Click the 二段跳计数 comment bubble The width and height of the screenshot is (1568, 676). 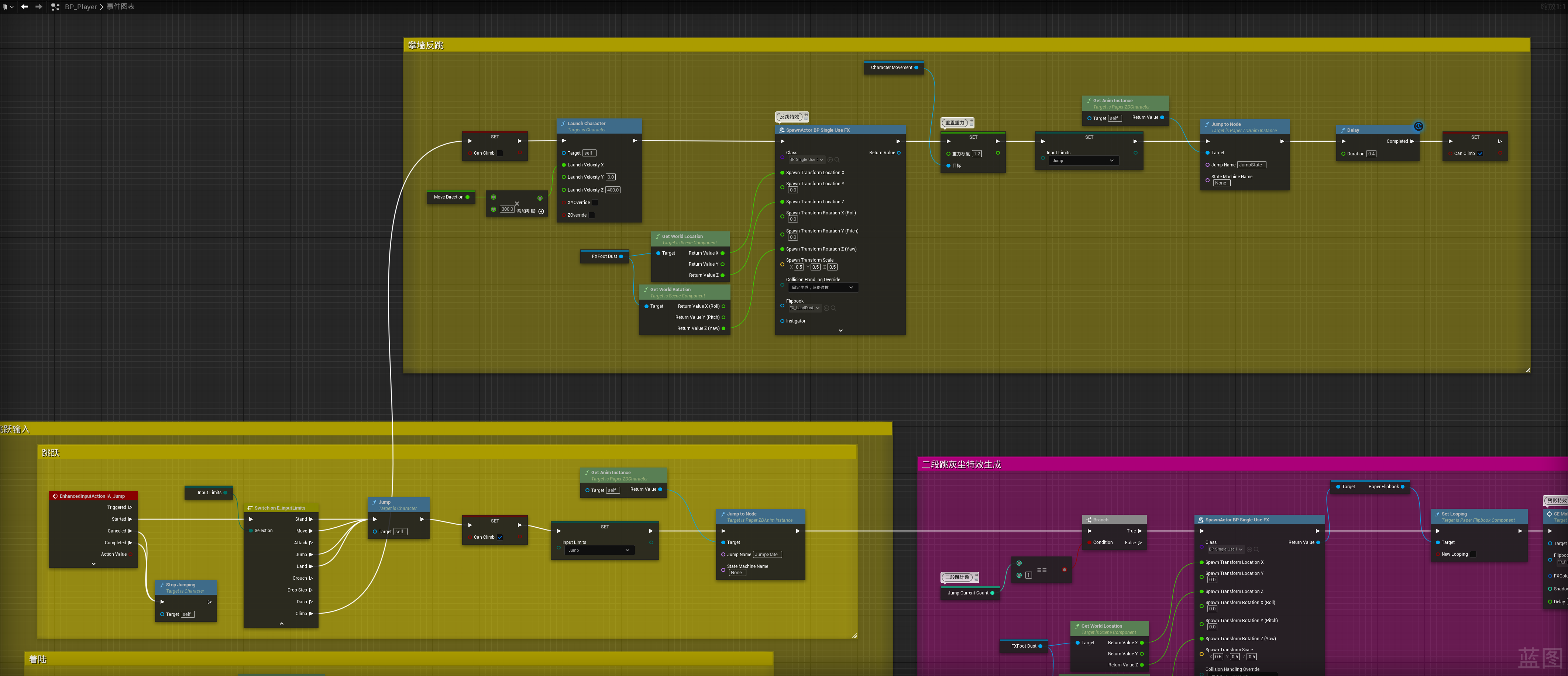[x=957, y=577]
